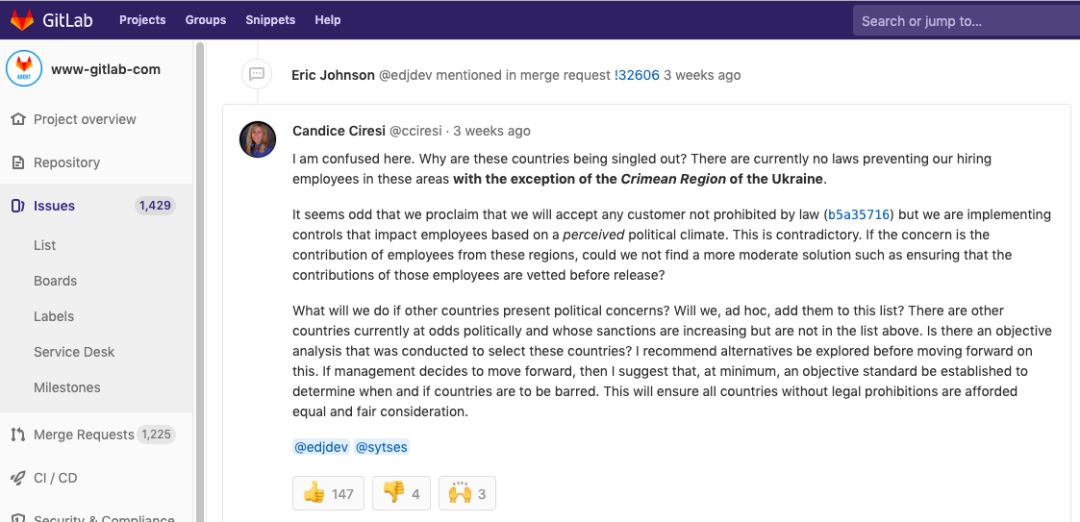Toggle the thumbs up reaction
1080x522 pixels.
328,493
